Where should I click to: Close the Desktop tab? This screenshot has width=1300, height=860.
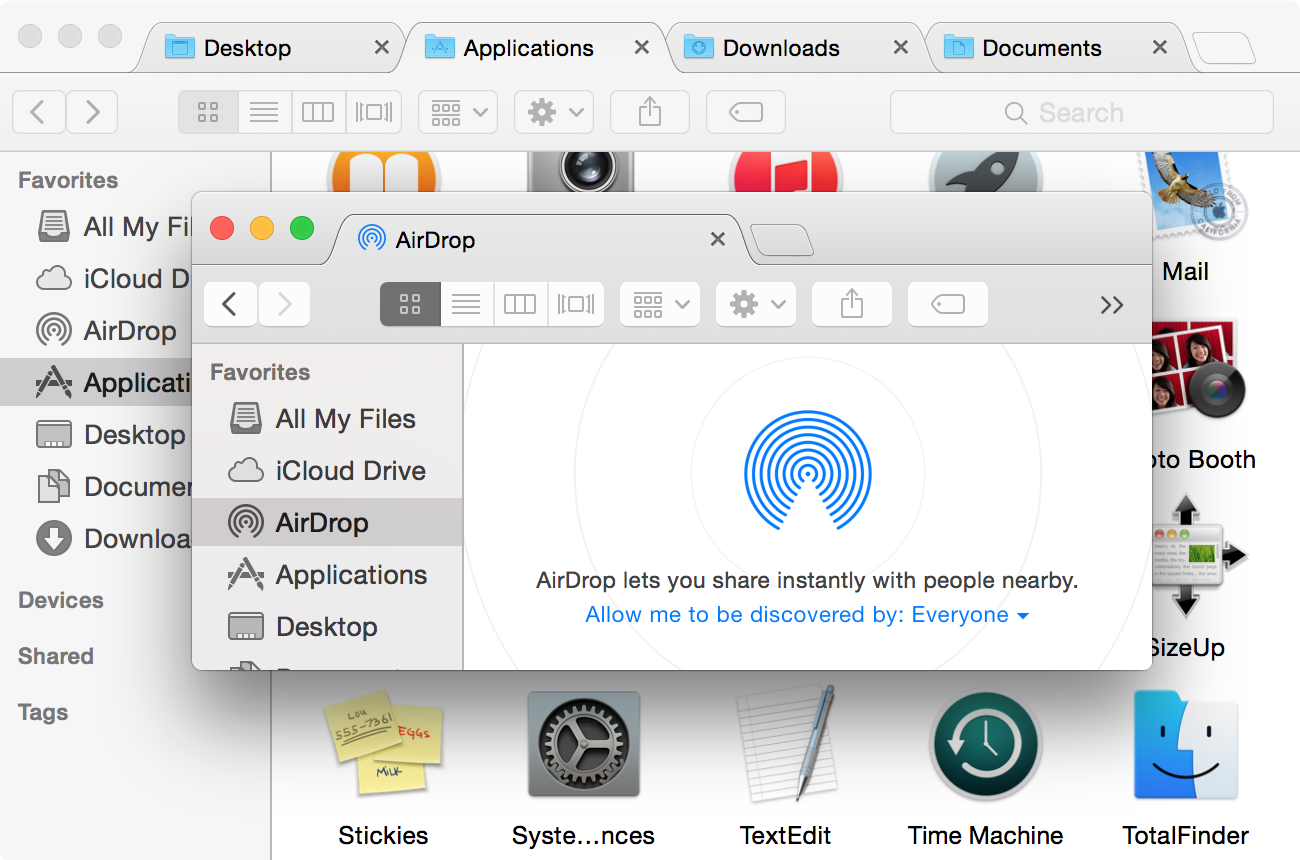tap(381, 47)
